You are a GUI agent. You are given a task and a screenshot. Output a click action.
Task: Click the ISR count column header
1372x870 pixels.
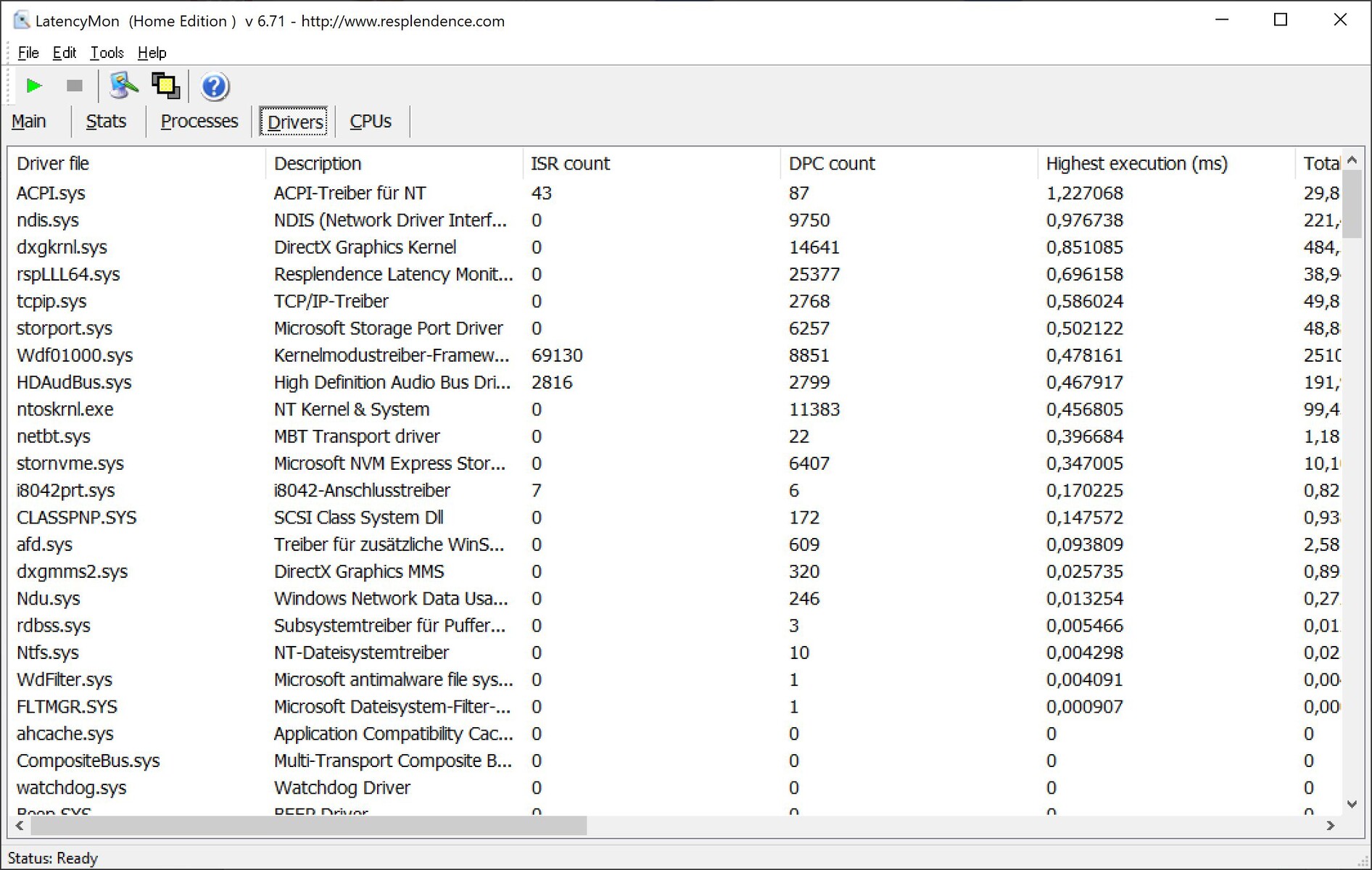570,164
